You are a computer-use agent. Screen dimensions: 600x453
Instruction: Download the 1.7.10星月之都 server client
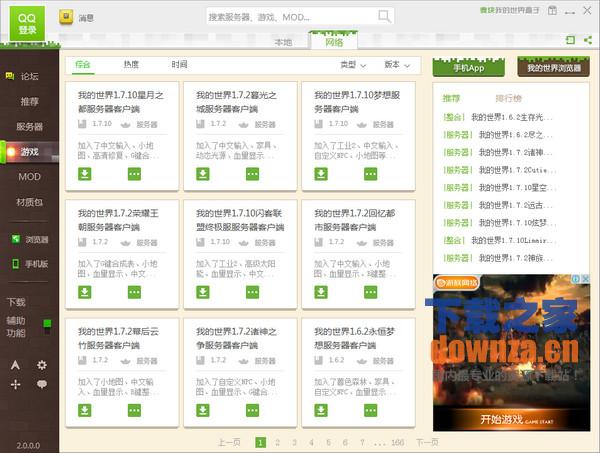click(85, 174)
